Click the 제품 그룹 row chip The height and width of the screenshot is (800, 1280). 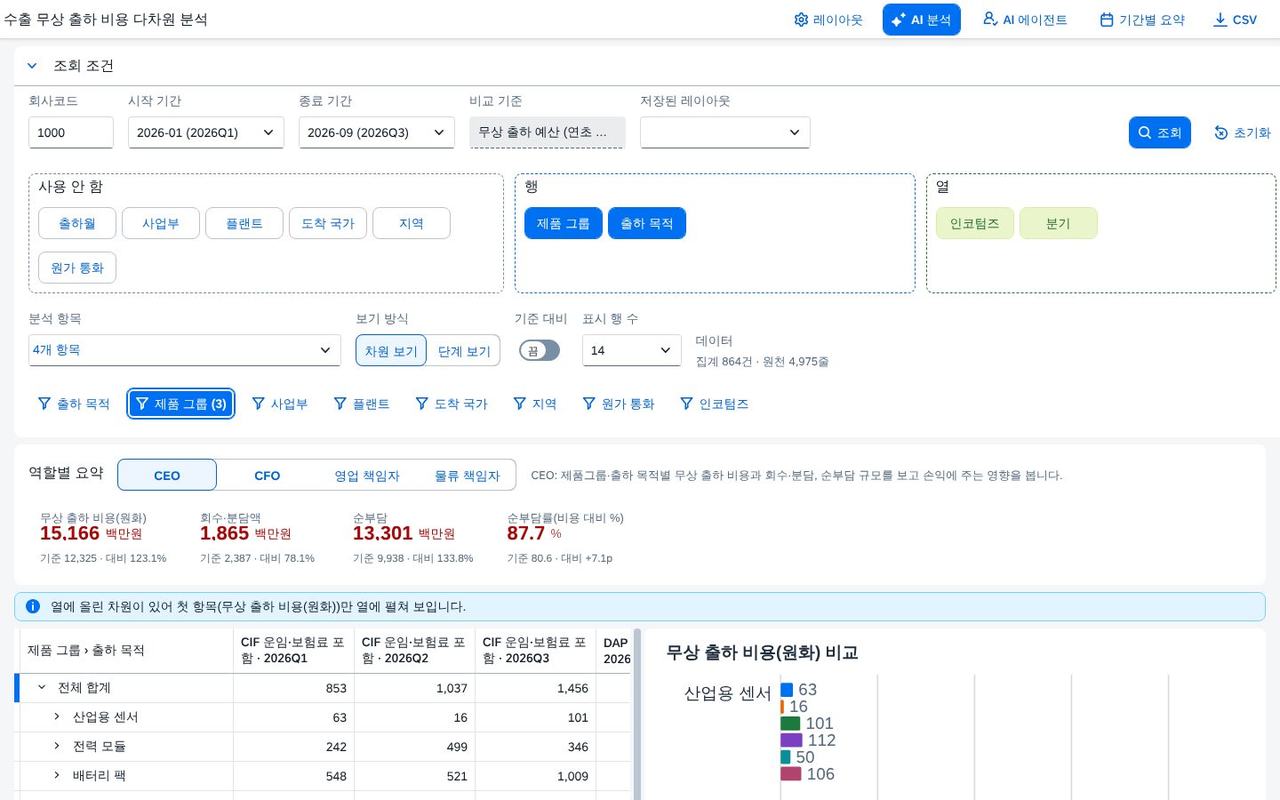click(563, 223)
